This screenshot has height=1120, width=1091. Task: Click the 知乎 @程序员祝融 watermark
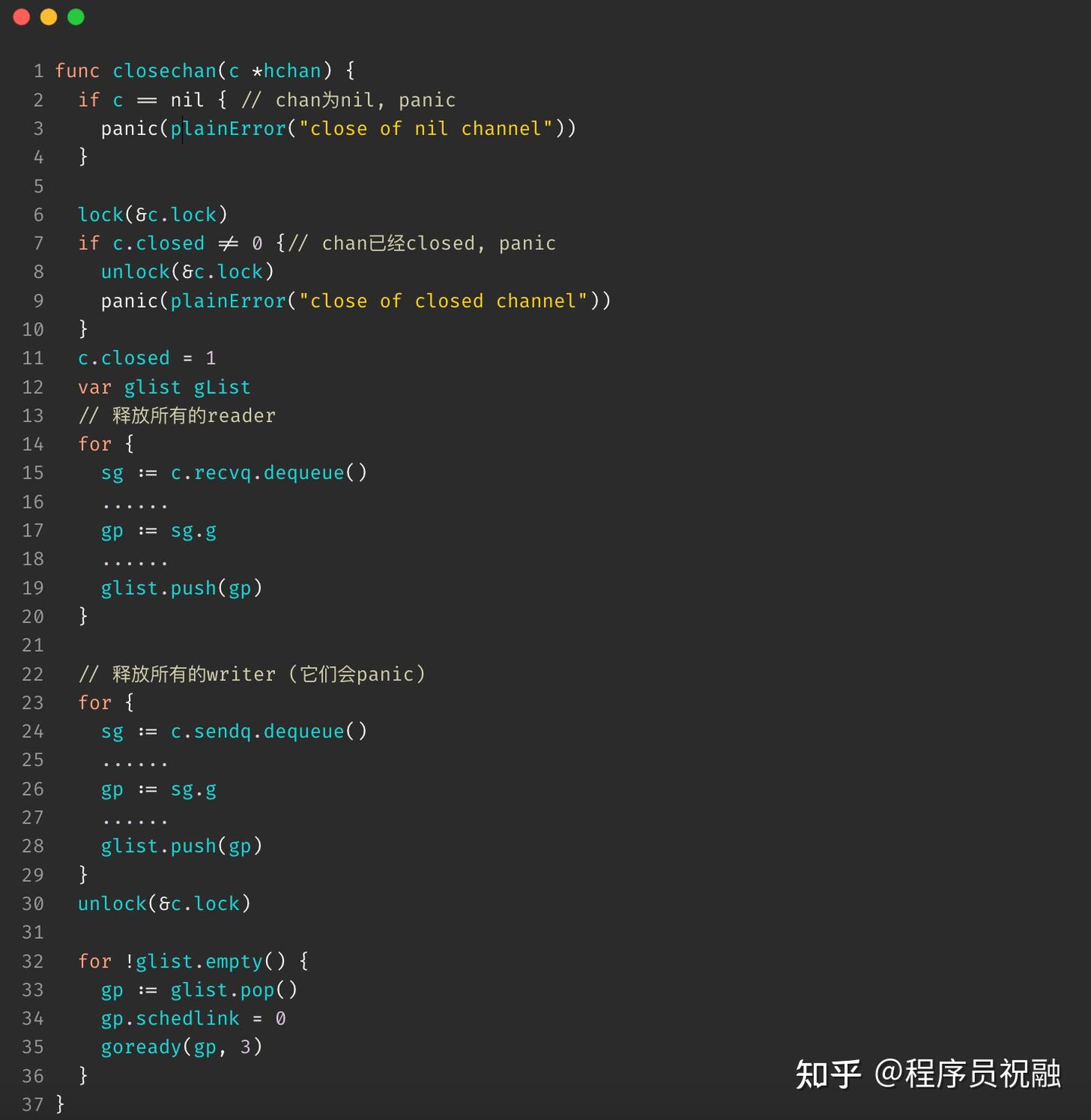point(927,1074)
